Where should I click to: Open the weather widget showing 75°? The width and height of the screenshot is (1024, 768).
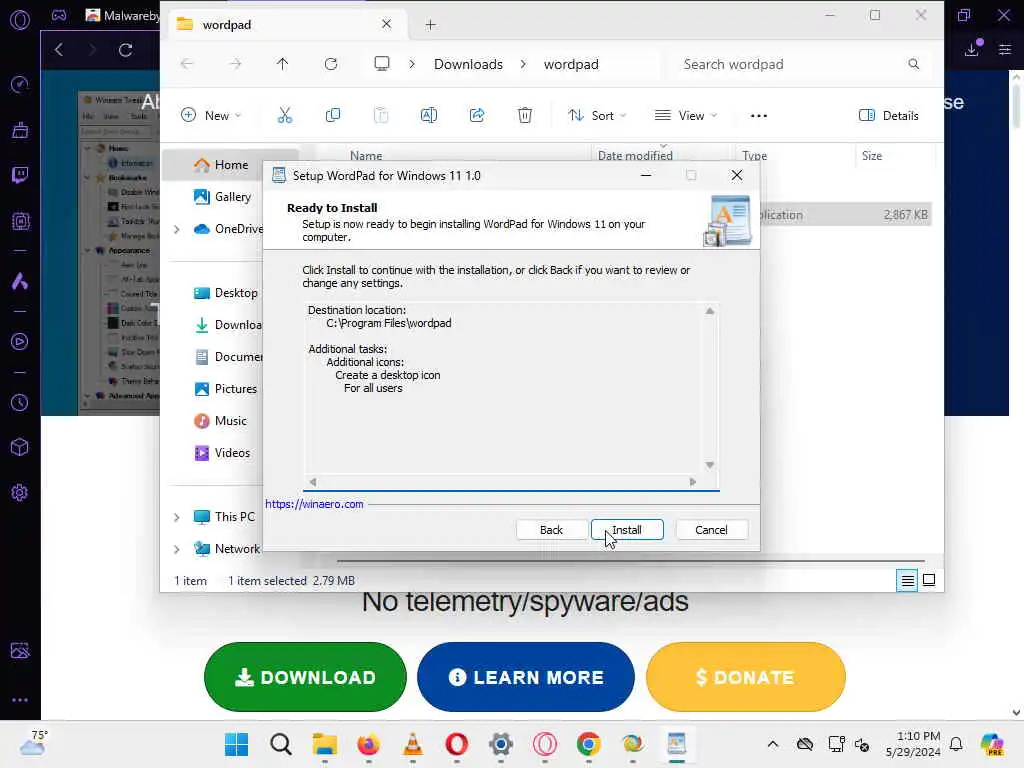pyautogui.click(x=33, y=743)
